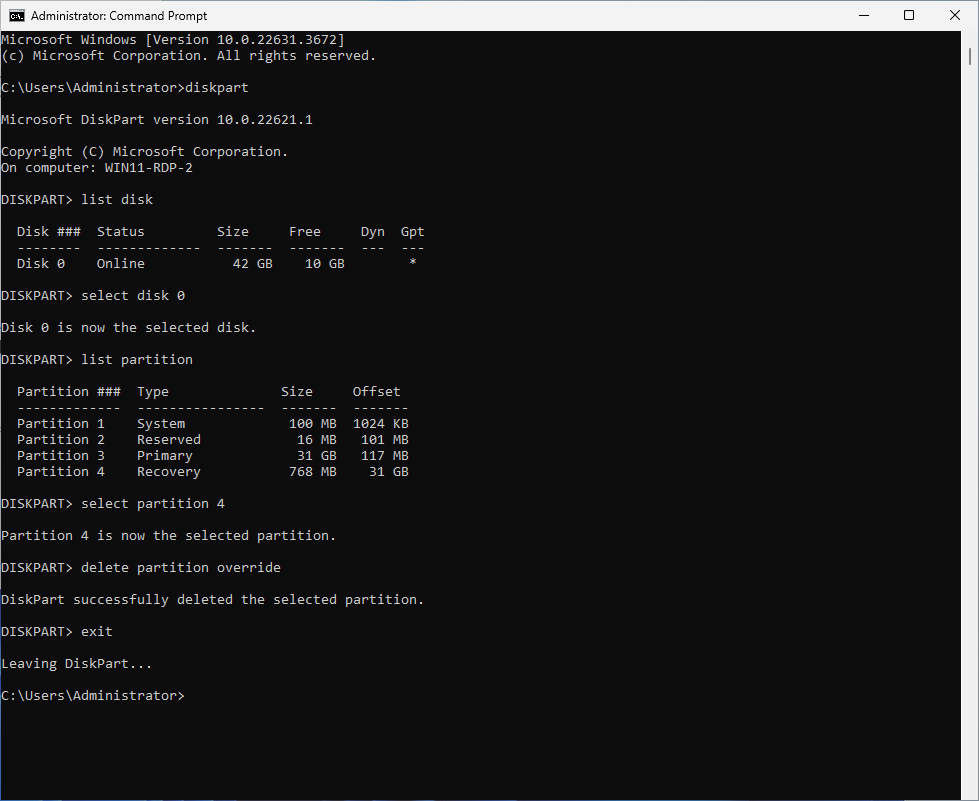Click the DISKPART prompt before 'exit'
979x801 pixels.
[36, 631]
